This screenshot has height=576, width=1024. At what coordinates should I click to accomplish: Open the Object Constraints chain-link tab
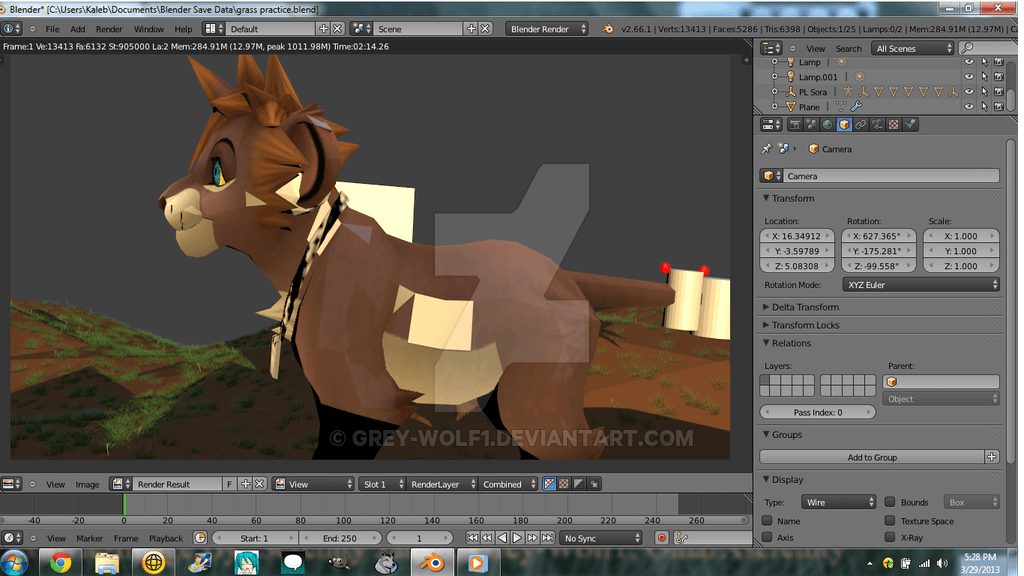[x=861, y=124]
